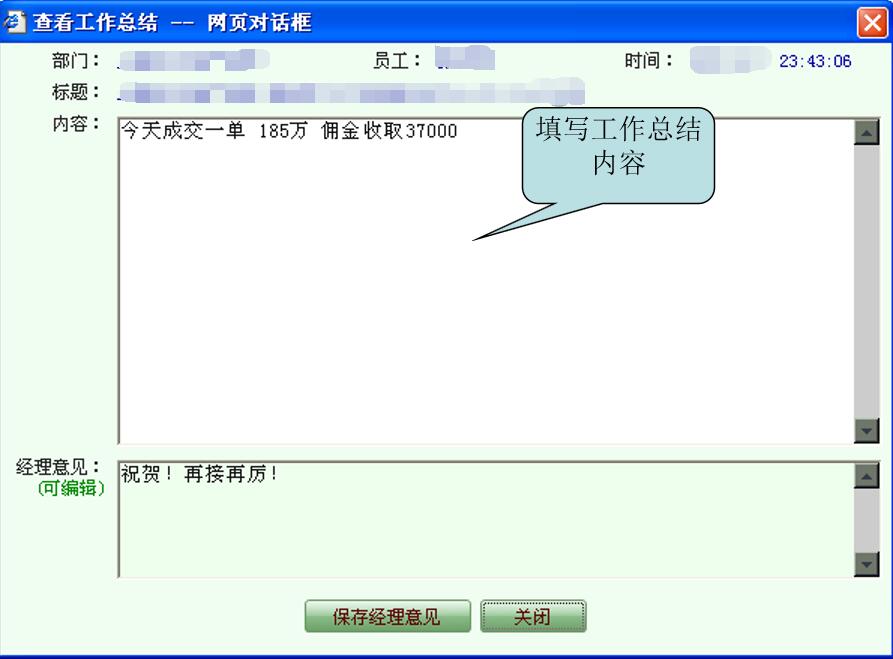The image size is (893, 659).
Task: Click the manager opinion scroll-up arrow
Action: coord(867,476)
